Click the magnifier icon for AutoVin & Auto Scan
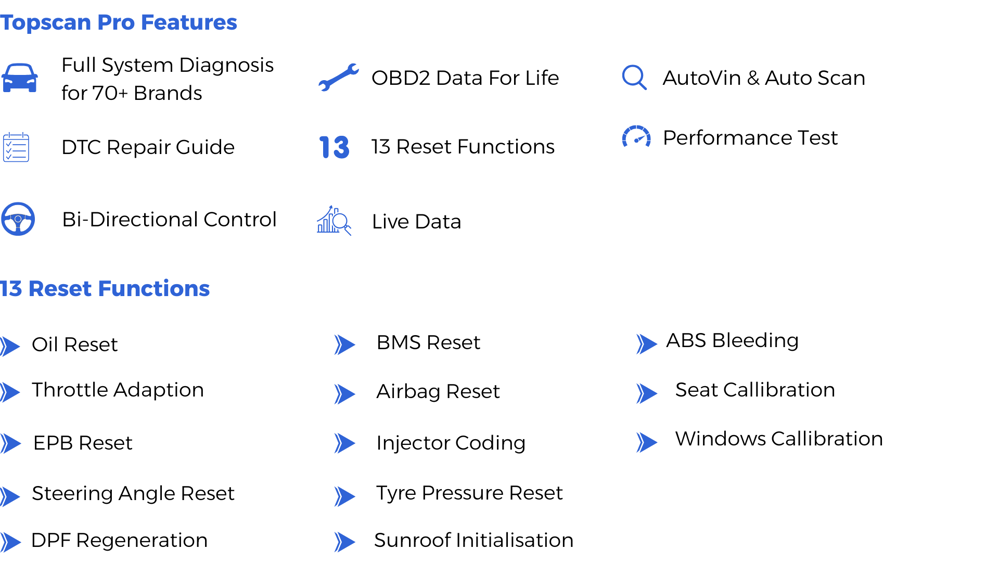This screenshot has height=562, width=999. tap(634, 78)
